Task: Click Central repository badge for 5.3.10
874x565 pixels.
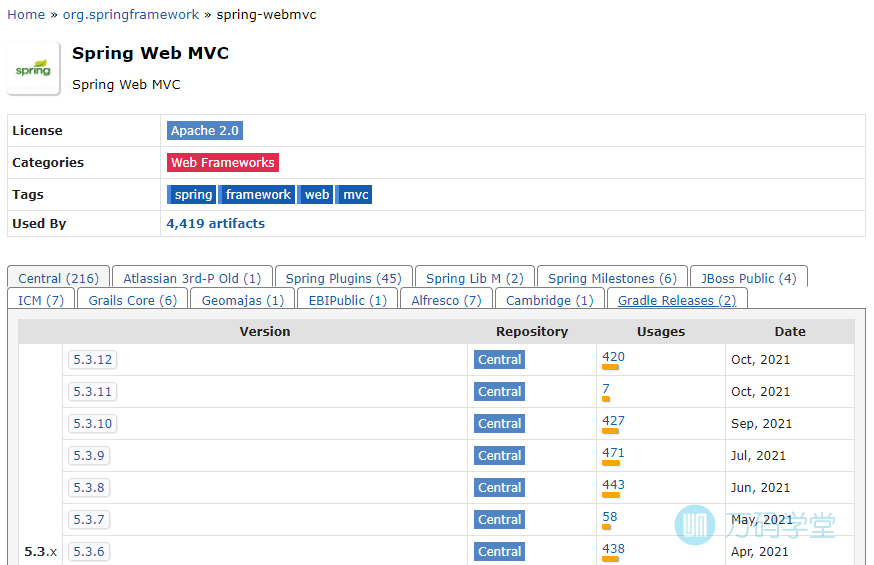Action: coord(499,424)
